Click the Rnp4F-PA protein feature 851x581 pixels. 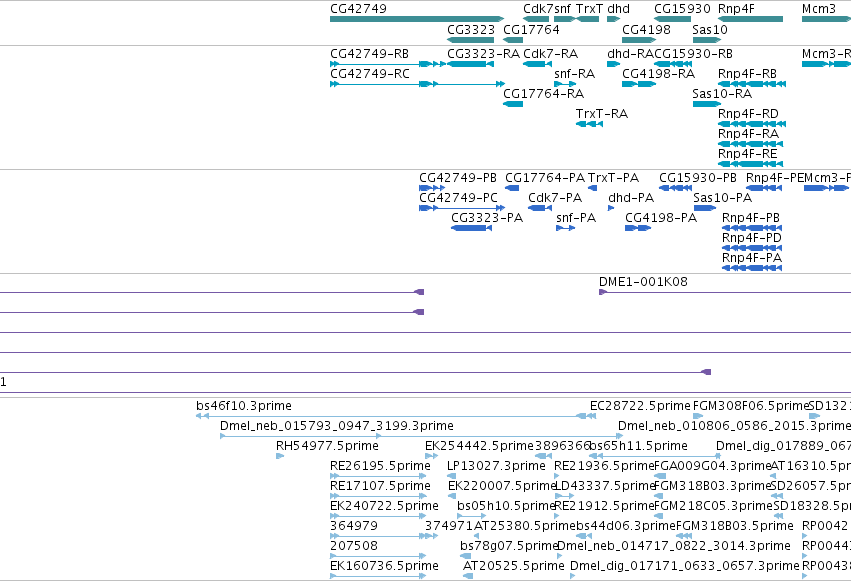pyautogui.click(x=752, y=268)
